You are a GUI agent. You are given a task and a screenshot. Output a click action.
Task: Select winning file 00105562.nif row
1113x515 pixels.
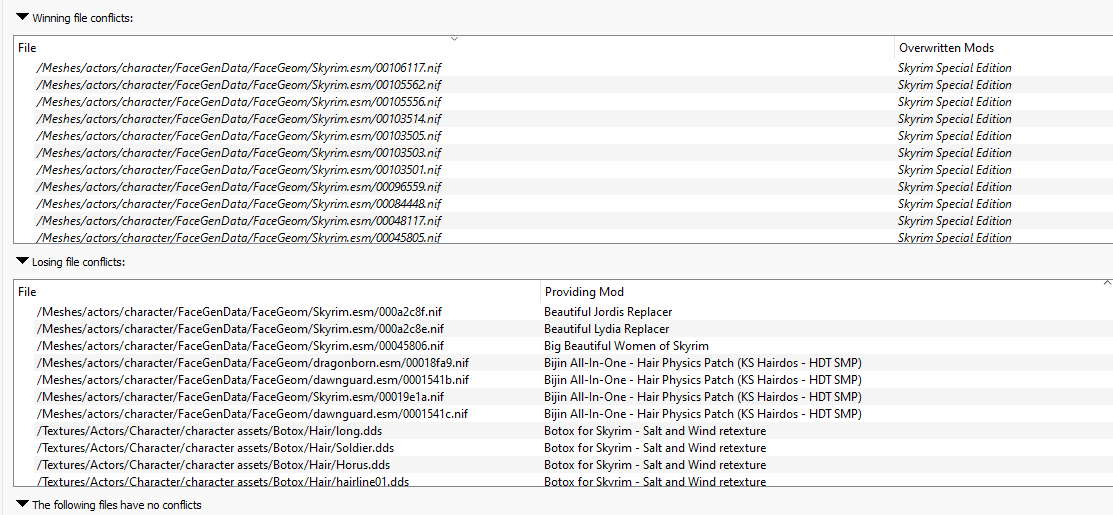coord(564,85)
